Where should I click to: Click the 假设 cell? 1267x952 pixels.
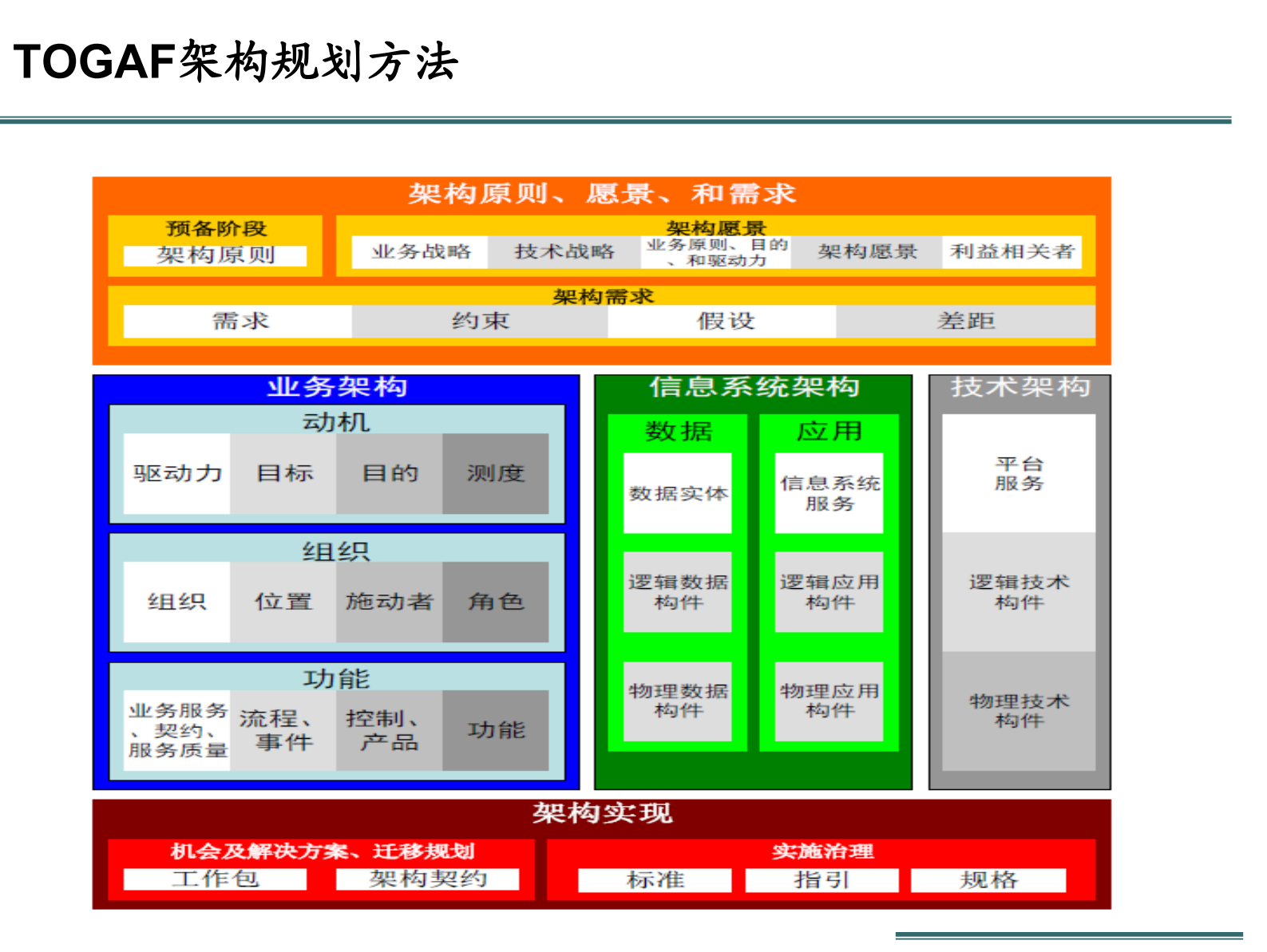[723, 321]
